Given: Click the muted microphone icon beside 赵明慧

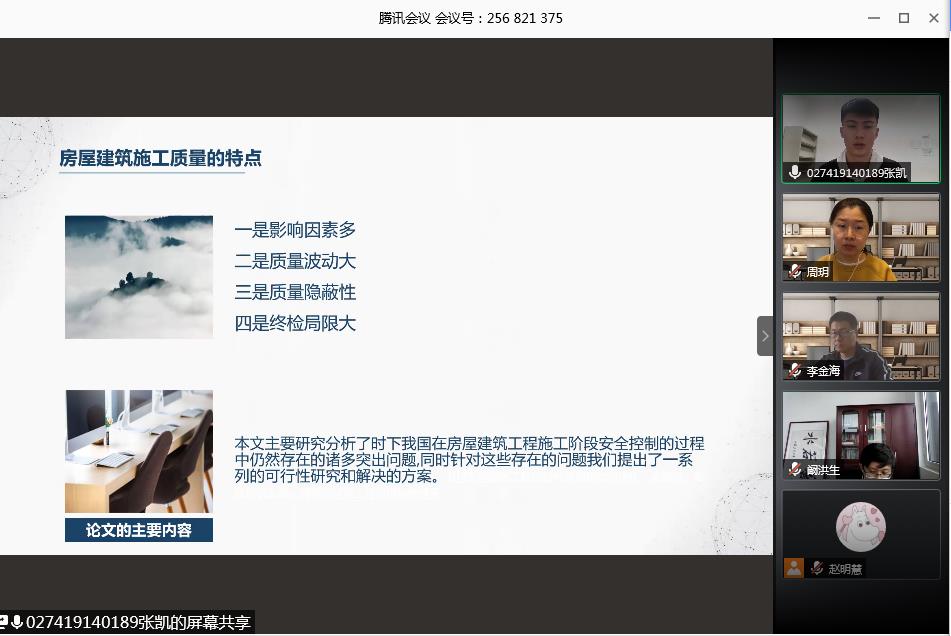Looking at the screenshot, I should tap(818, 568).
